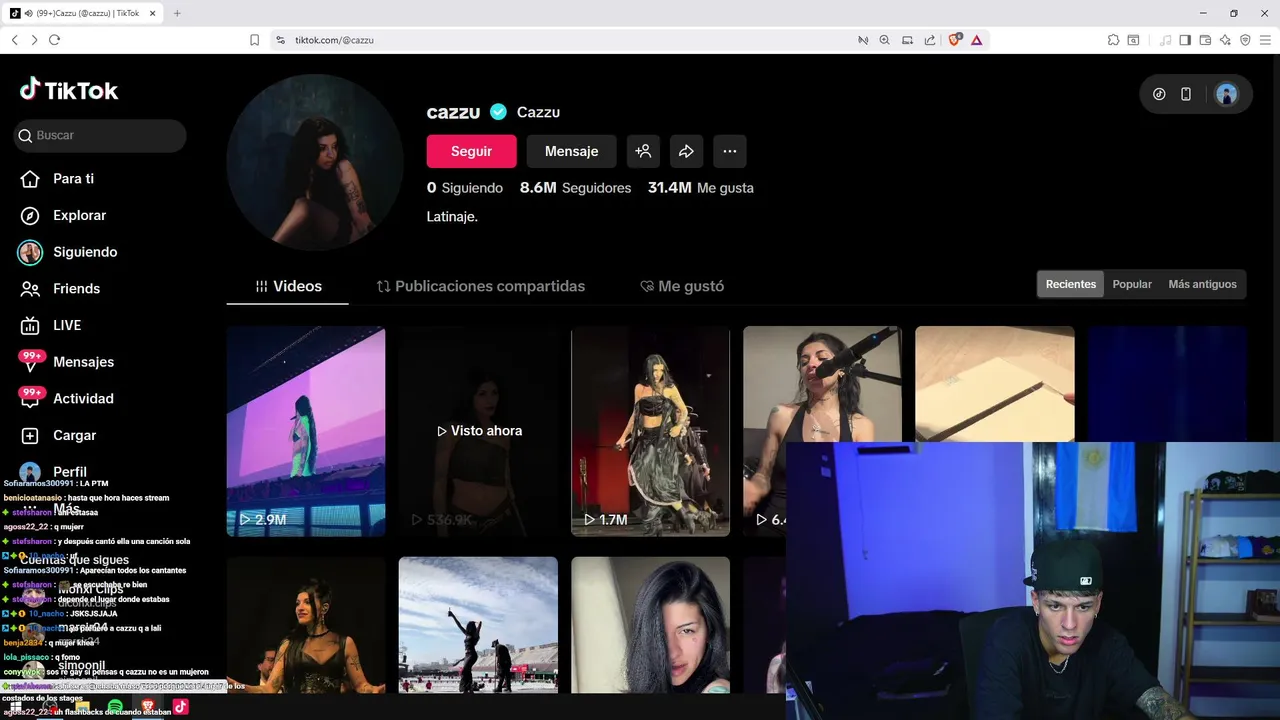Open the three-dots more options menu
The width and height of the screenshot is (1280, 720).
click(x=730, y=151)
